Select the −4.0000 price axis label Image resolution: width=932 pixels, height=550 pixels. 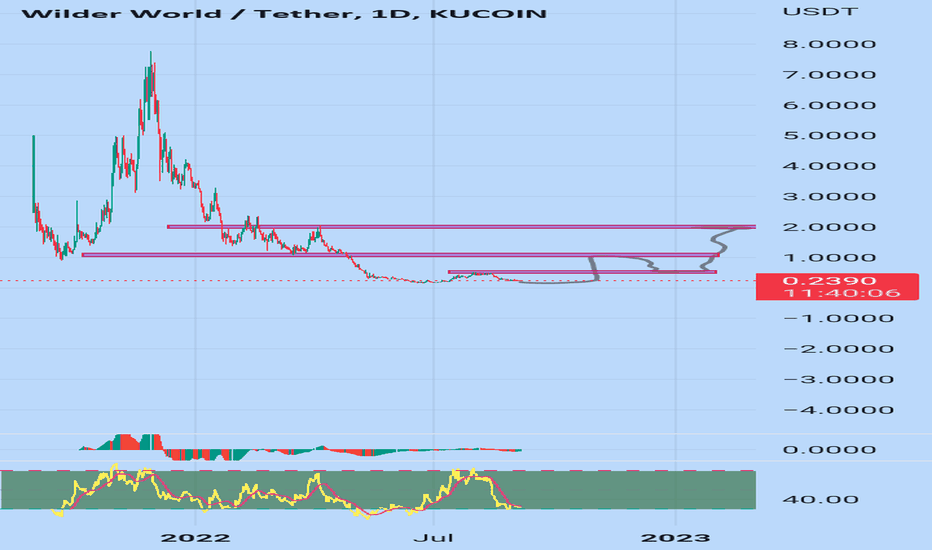coord(838,410)
